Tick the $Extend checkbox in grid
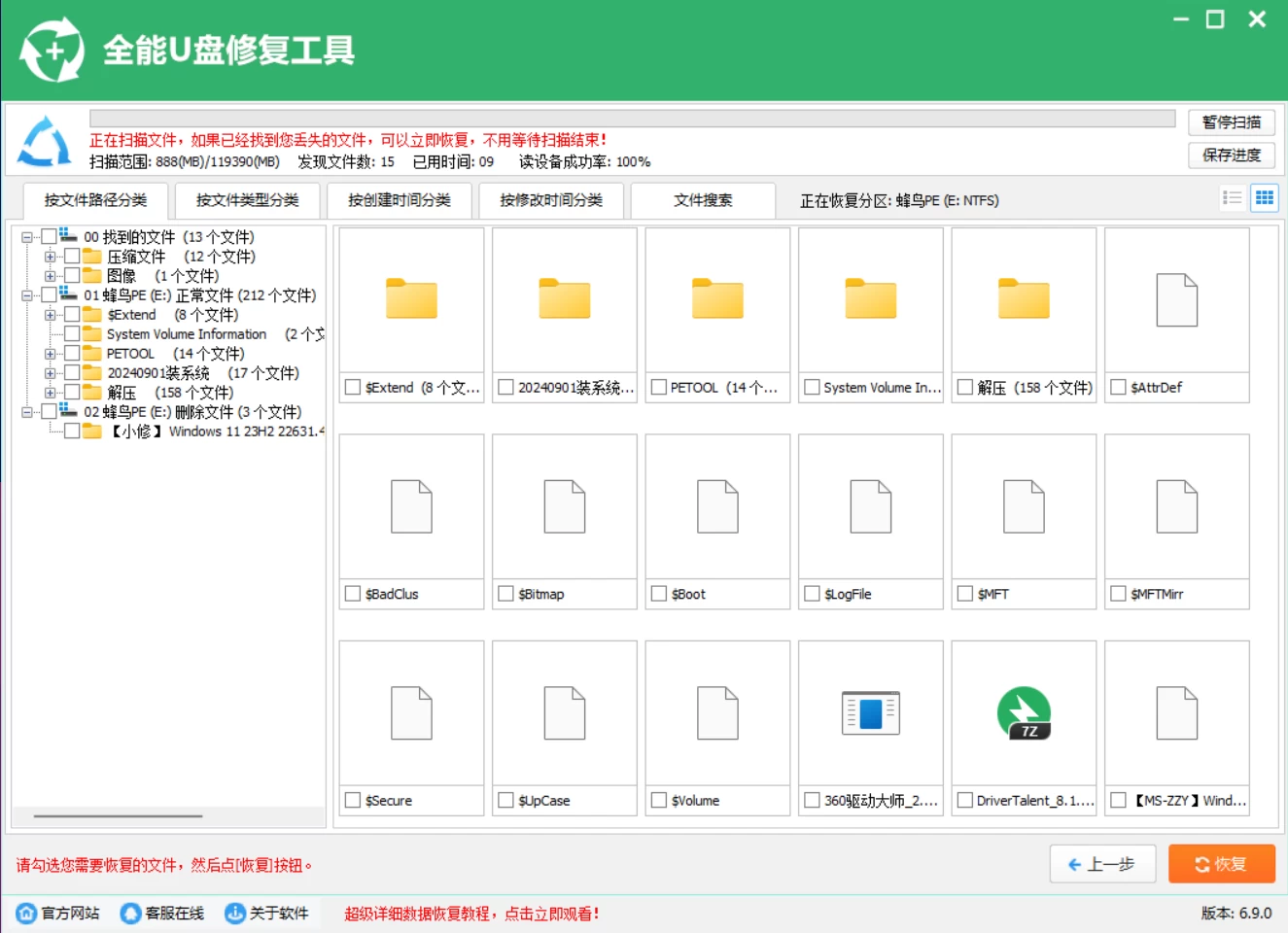The width and height of the screenshot is (1288, 933). pos(353,387)
